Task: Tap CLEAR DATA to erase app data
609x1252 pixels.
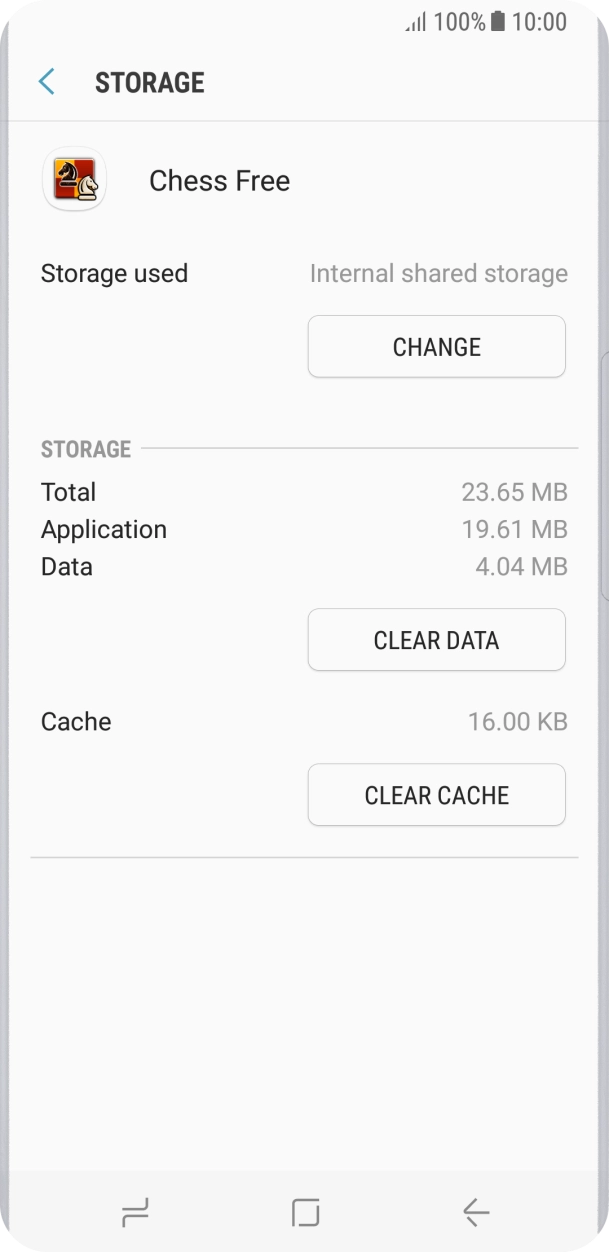Action: click(437, 639)
